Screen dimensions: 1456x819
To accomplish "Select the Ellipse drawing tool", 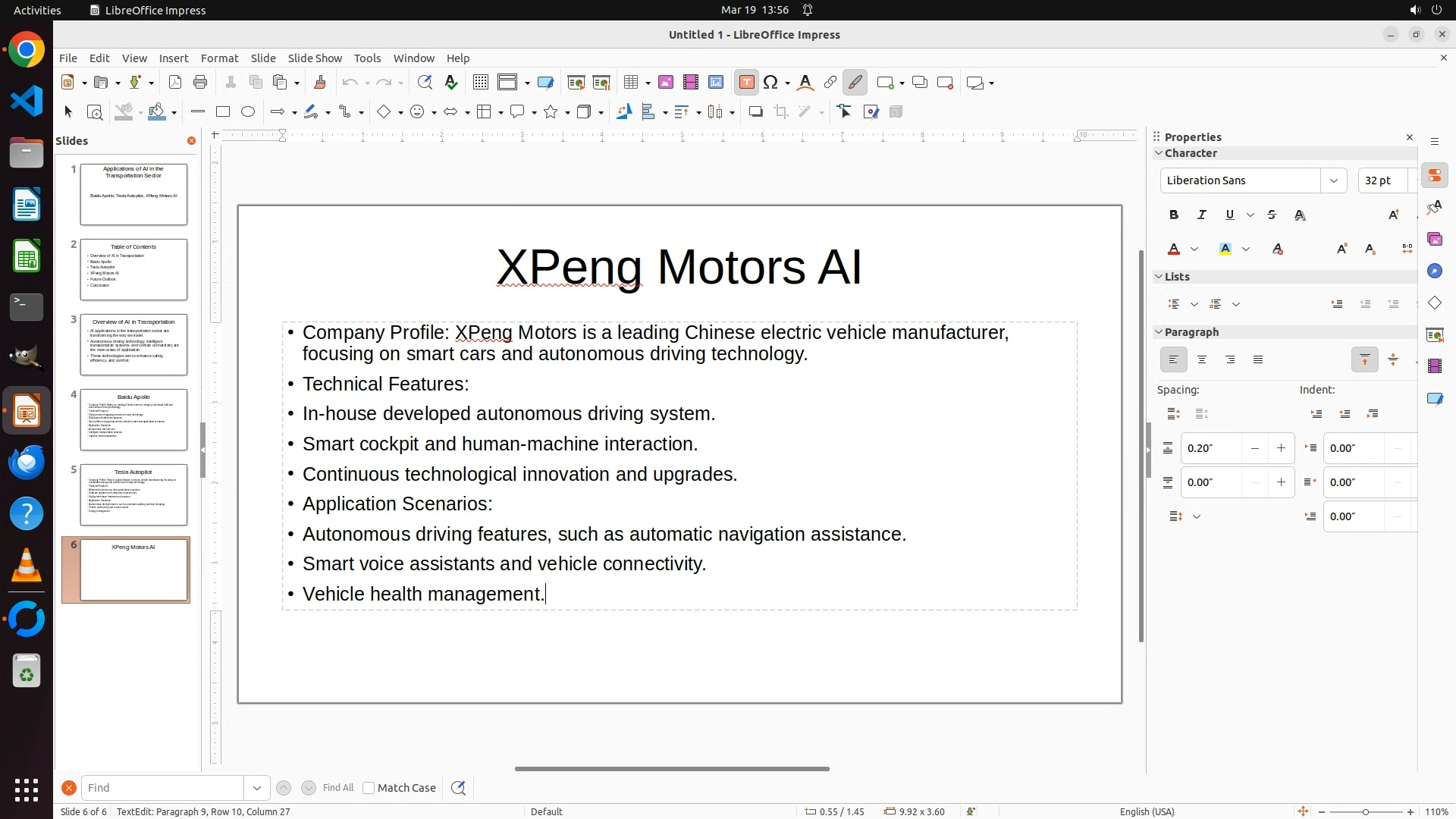I will click(x=248, y=112).
